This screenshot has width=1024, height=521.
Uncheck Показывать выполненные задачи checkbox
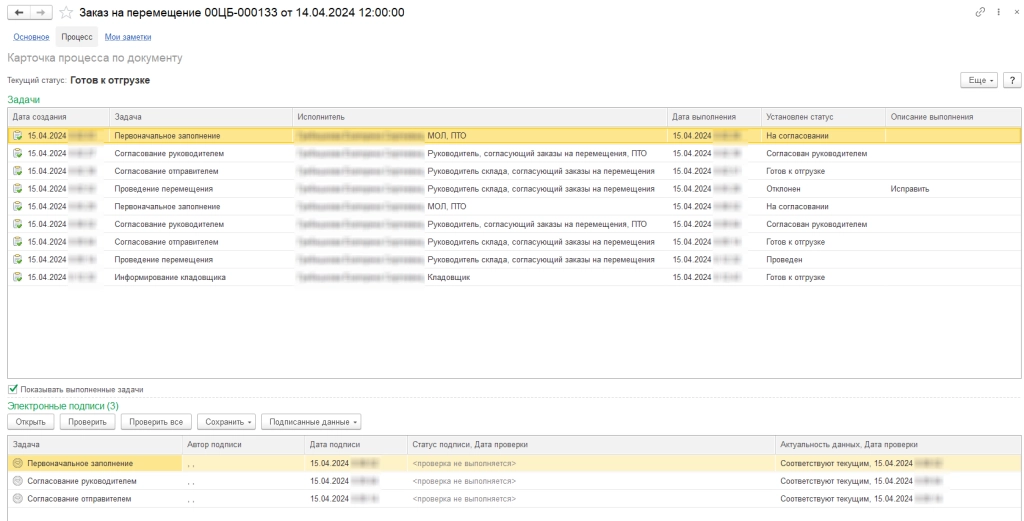pos(13,389)
